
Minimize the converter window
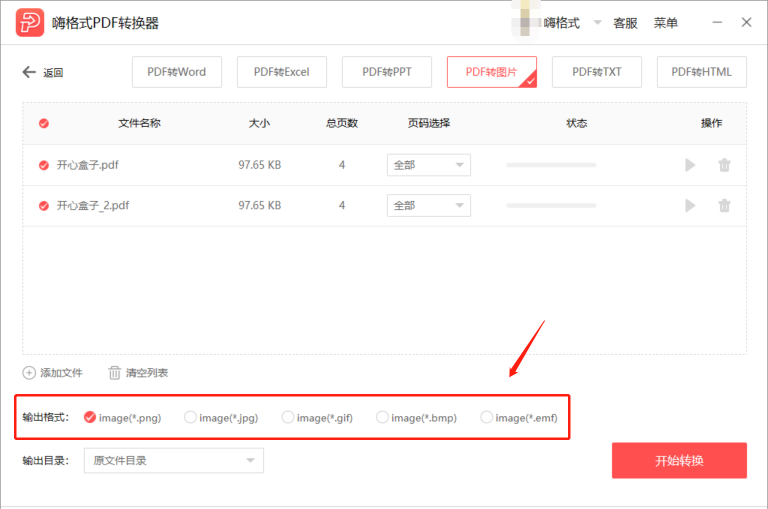[x=717, y=23]
